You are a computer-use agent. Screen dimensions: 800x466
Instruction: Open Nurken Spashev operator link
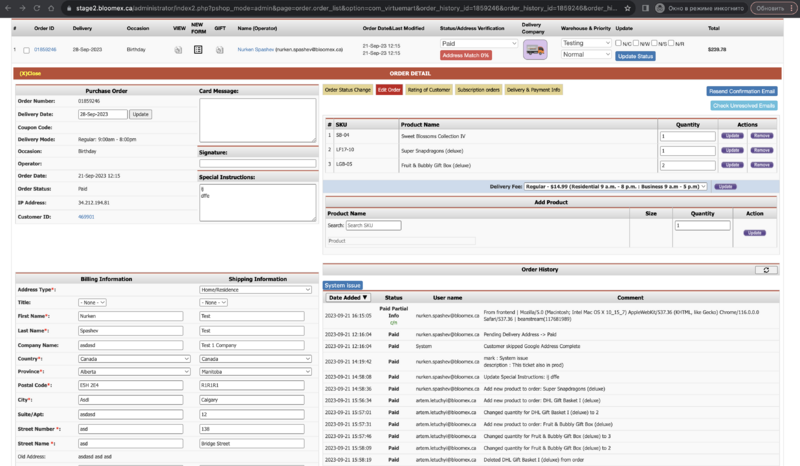click(x=256, y=50)
